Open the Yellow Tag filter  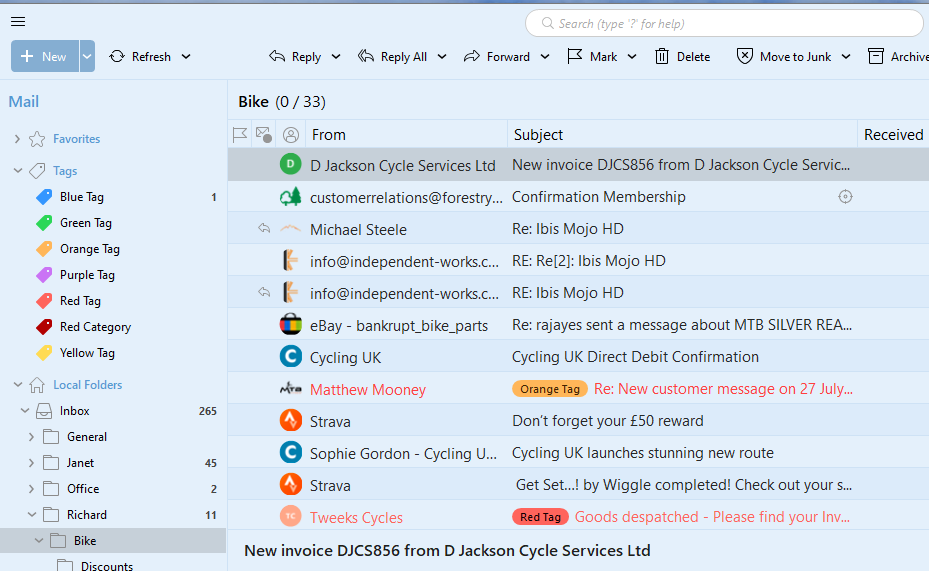coord(87,353)
